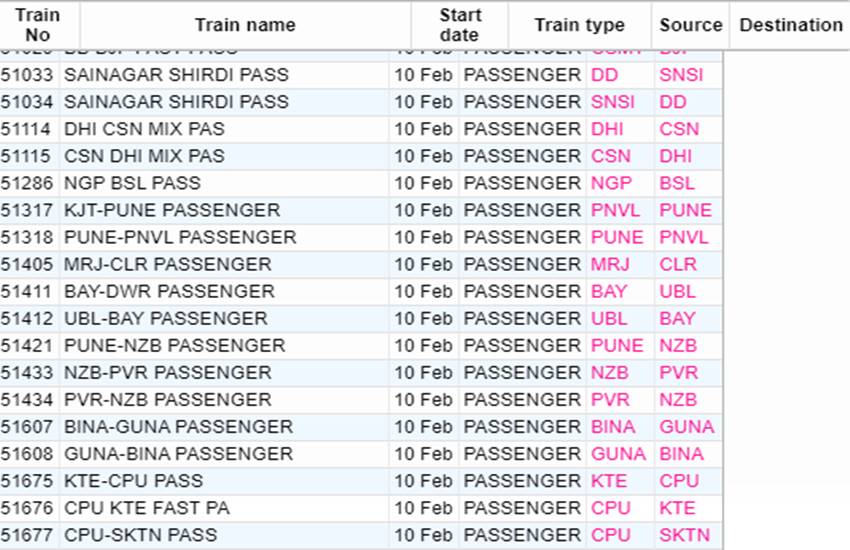Sort by the Source column header
This screenshot has height=550, width=850.
click(691, 25)
